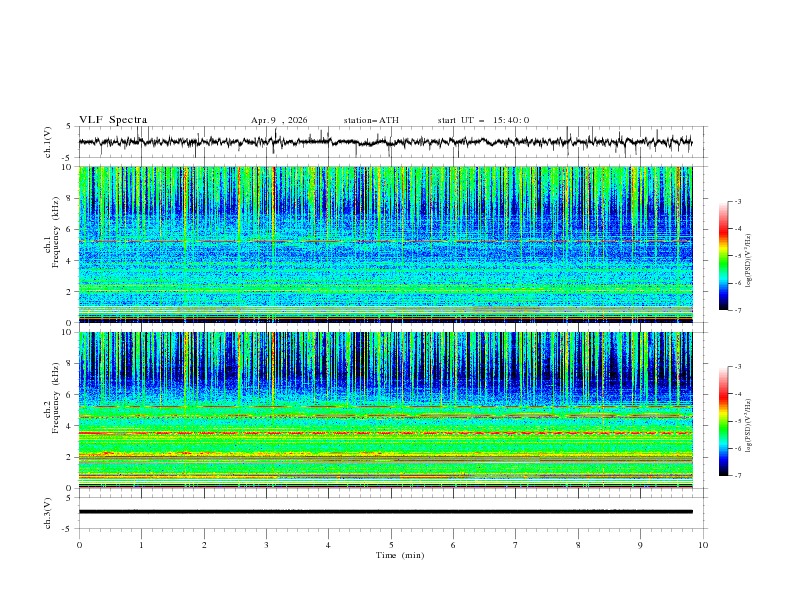
Task: Click time axis tick label "9"
Action: click(x=640, y=545)
